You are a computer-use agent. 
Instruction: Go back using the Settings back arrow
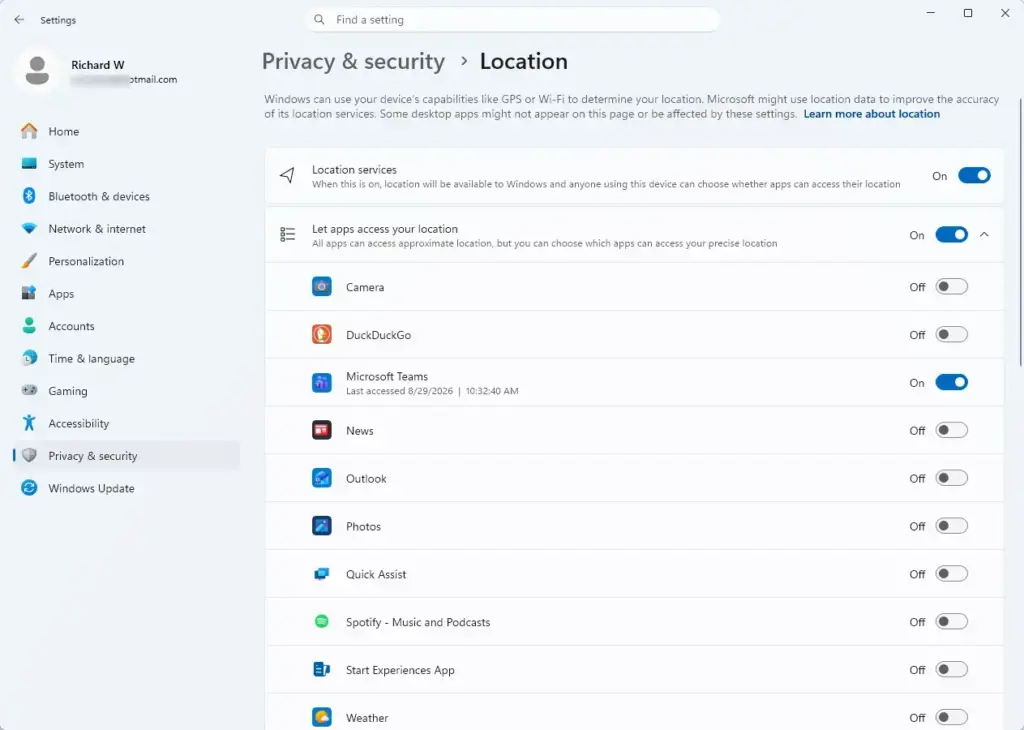(19, 20)
